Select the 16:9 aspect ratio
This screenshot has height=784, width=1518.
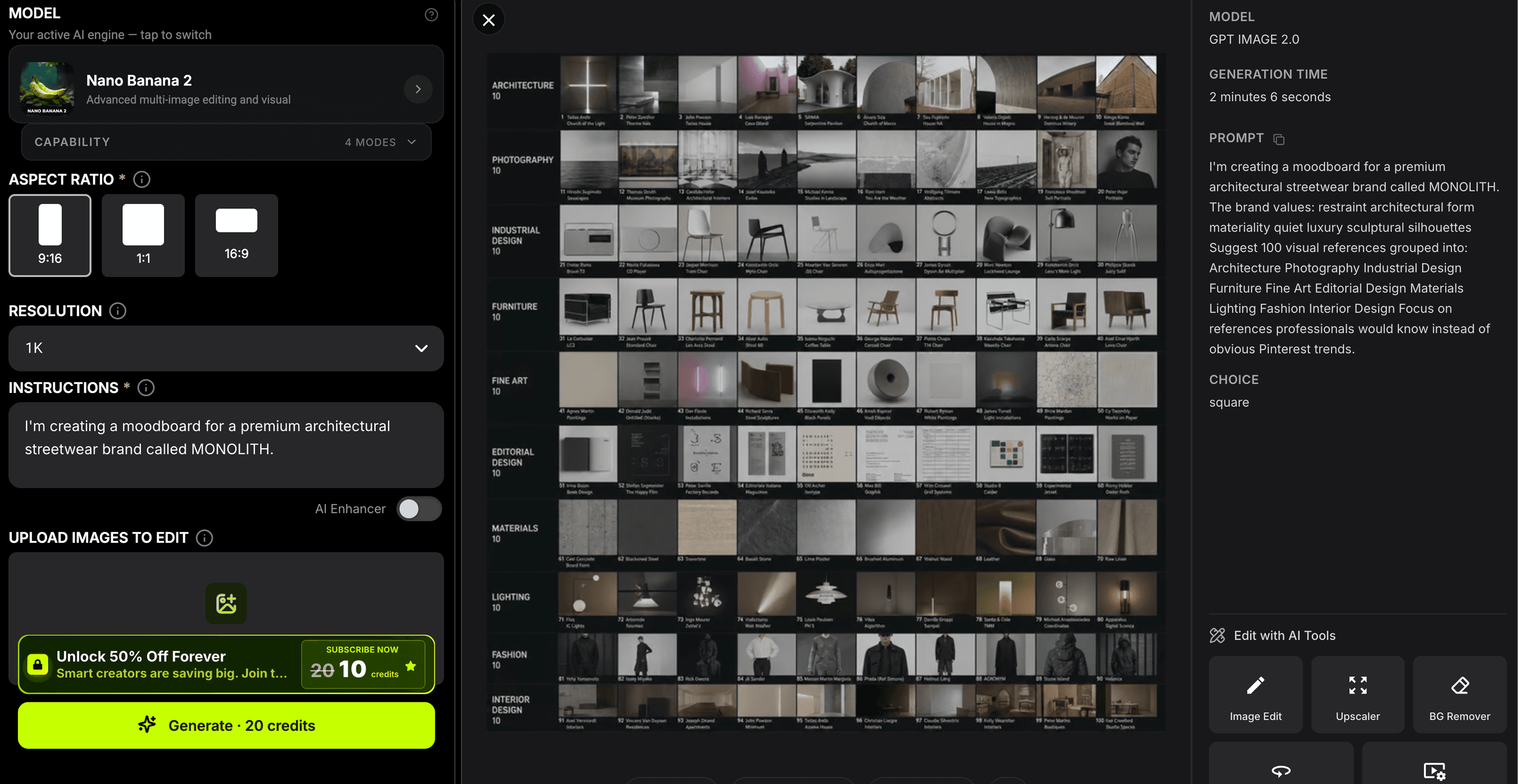pyautogui.click(x=236, y=235)
